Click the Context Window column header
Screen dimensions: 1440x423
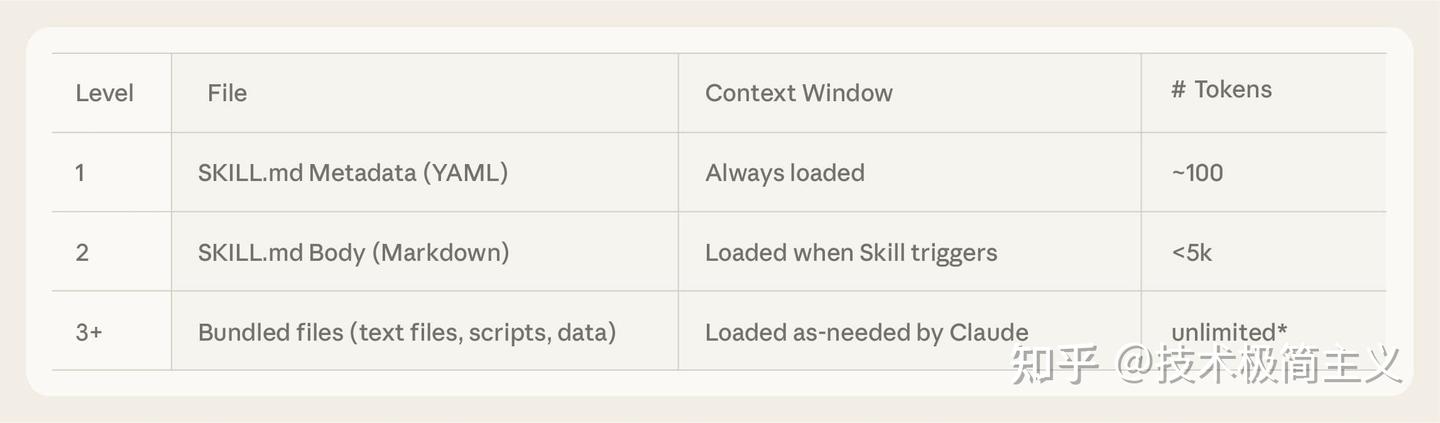click(x=798, y=93)
